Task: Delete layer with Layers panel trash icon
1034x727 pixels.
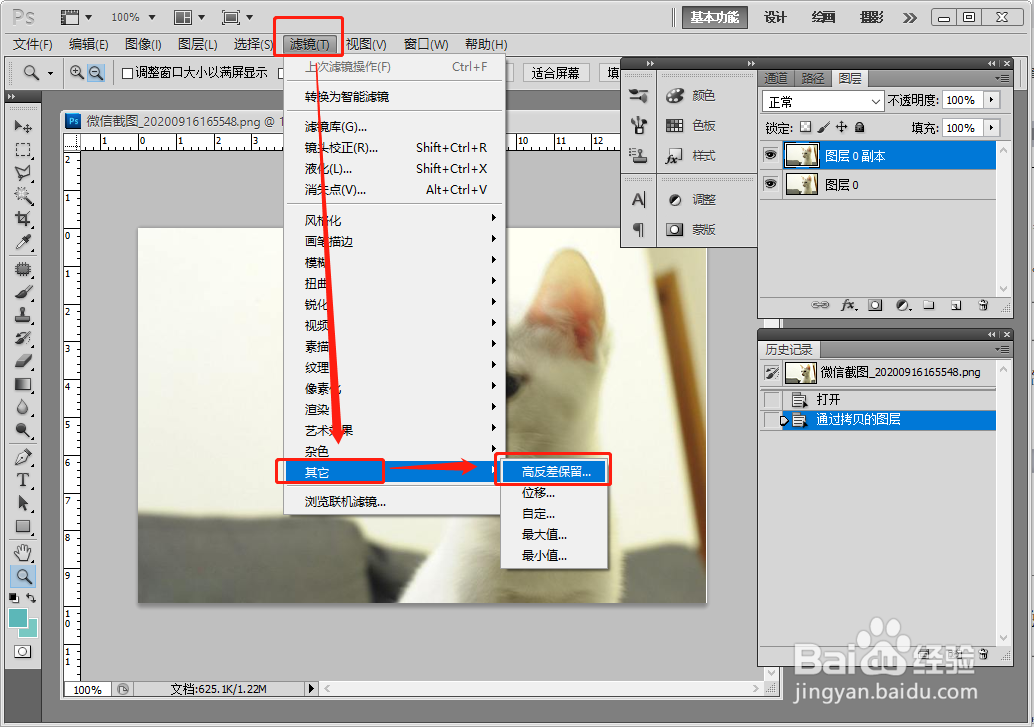Action: pyautogui.click(x=983, y=305)
